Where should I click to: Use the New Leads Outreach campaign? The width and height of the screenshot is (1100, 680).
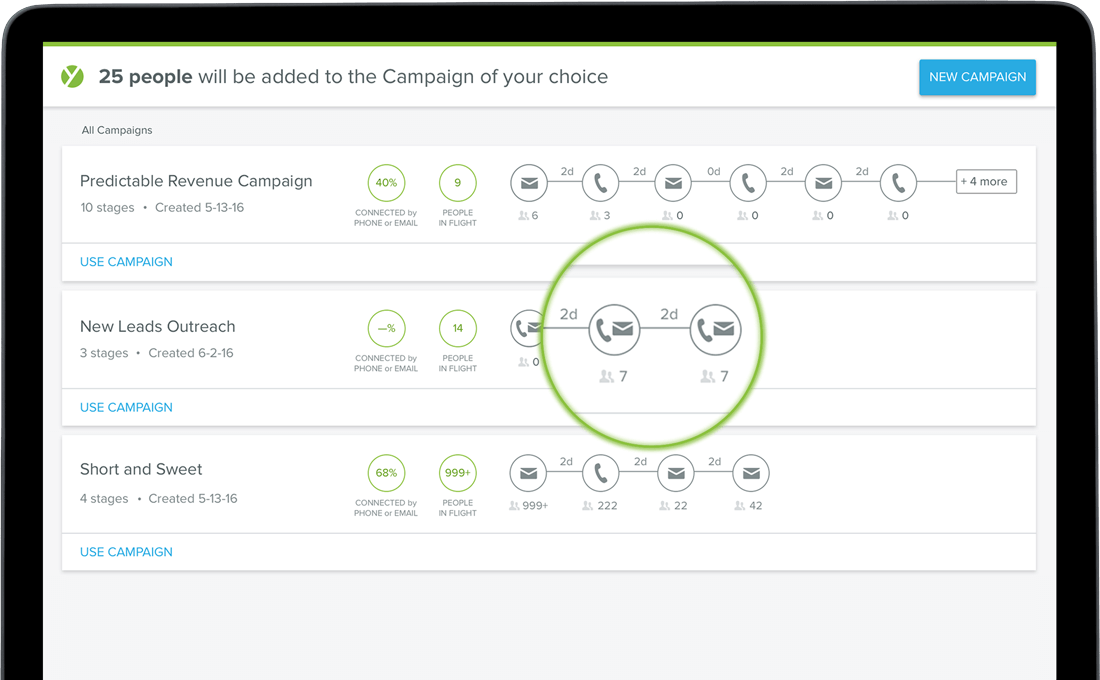tap(126, 407)
